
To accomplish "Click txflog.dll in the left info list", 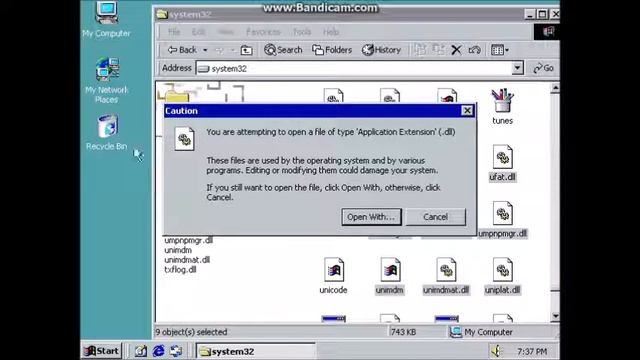I will pos(180,269).
